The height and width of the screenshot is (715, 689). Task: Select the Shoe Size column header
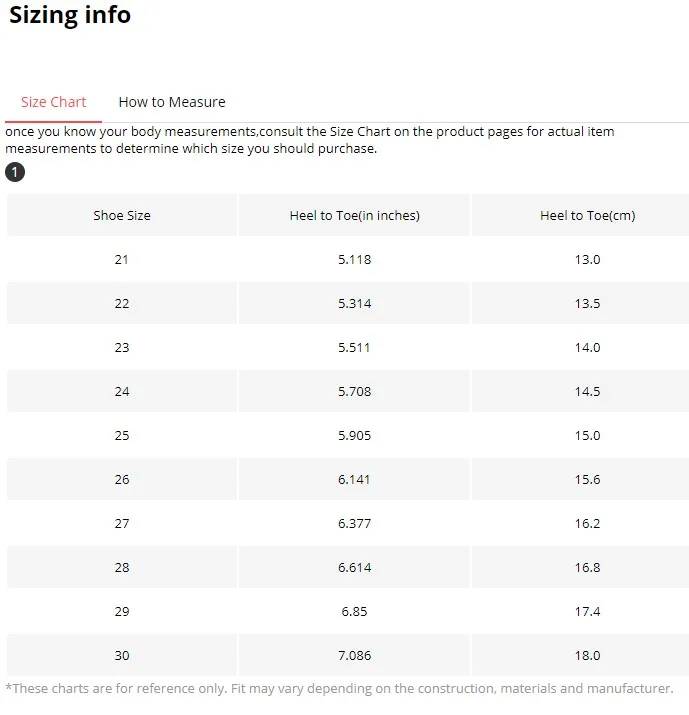122,215
